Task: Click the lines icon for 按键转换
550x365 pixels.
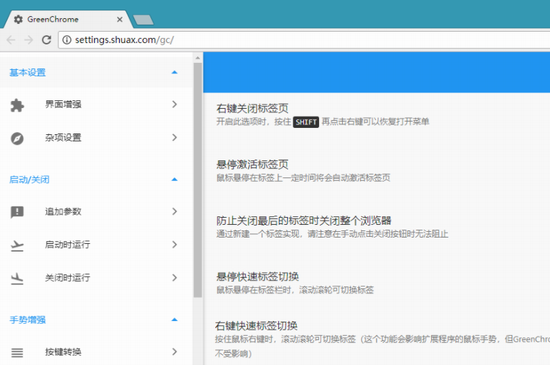Action: [17, 352]
